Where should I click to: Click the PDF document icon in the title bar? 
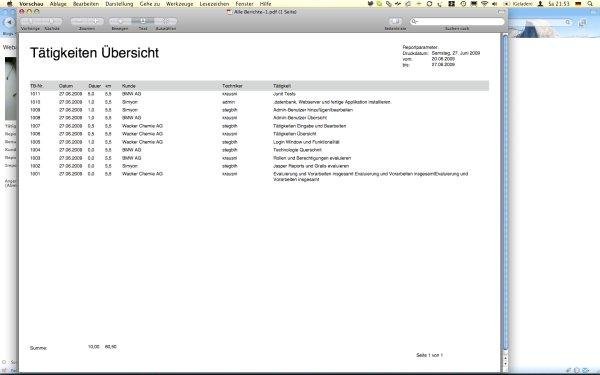pos(230,12)
